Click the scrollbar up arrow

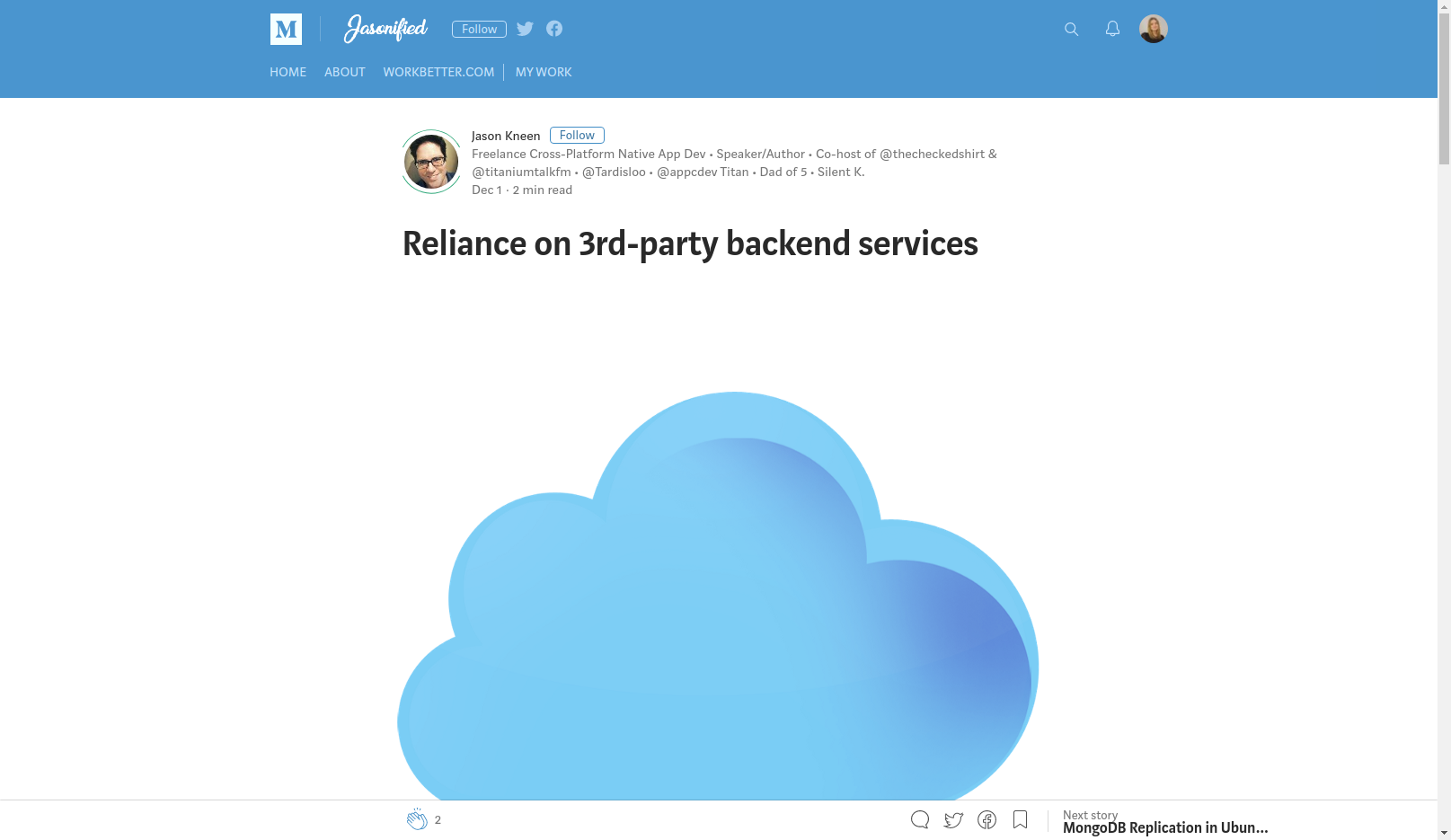point(1444,6)
